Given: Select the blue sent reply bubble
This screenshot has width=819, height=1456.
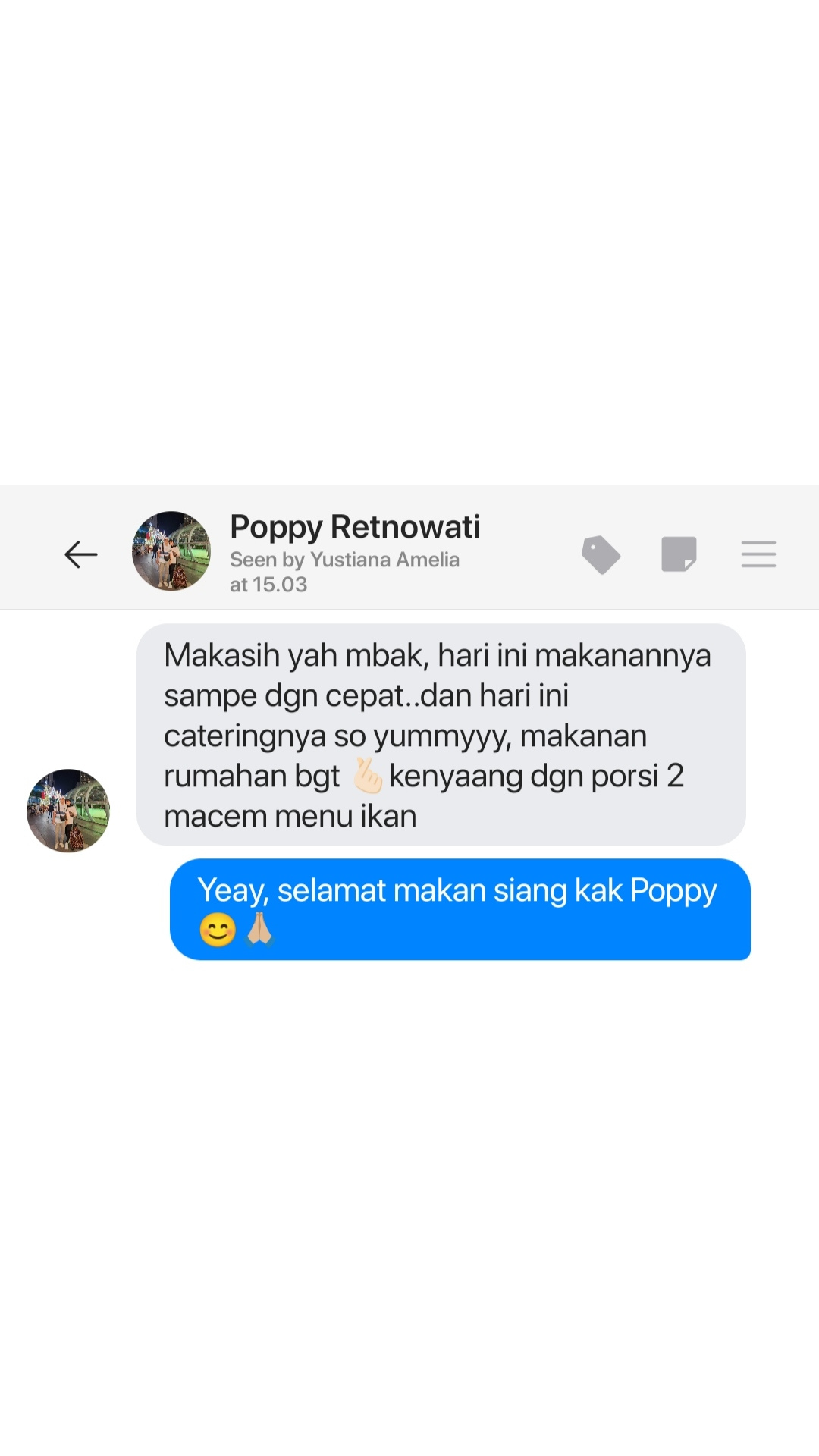Looking at the screenshot, I should click(460, 909).
